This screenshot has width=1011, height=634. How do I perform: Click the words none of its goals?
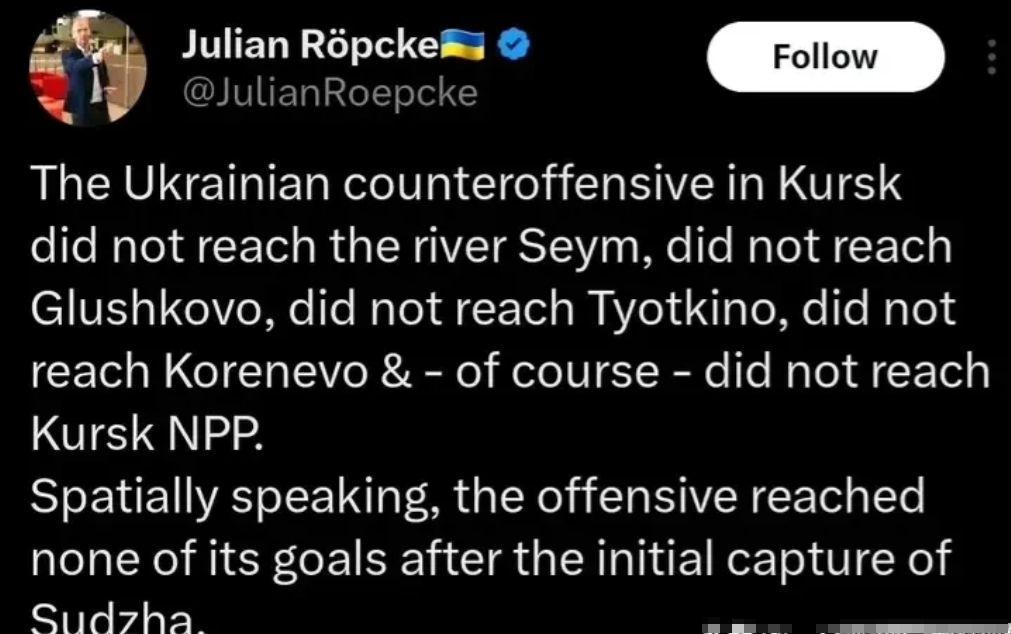pyautogui.click(x=209, y=559)
